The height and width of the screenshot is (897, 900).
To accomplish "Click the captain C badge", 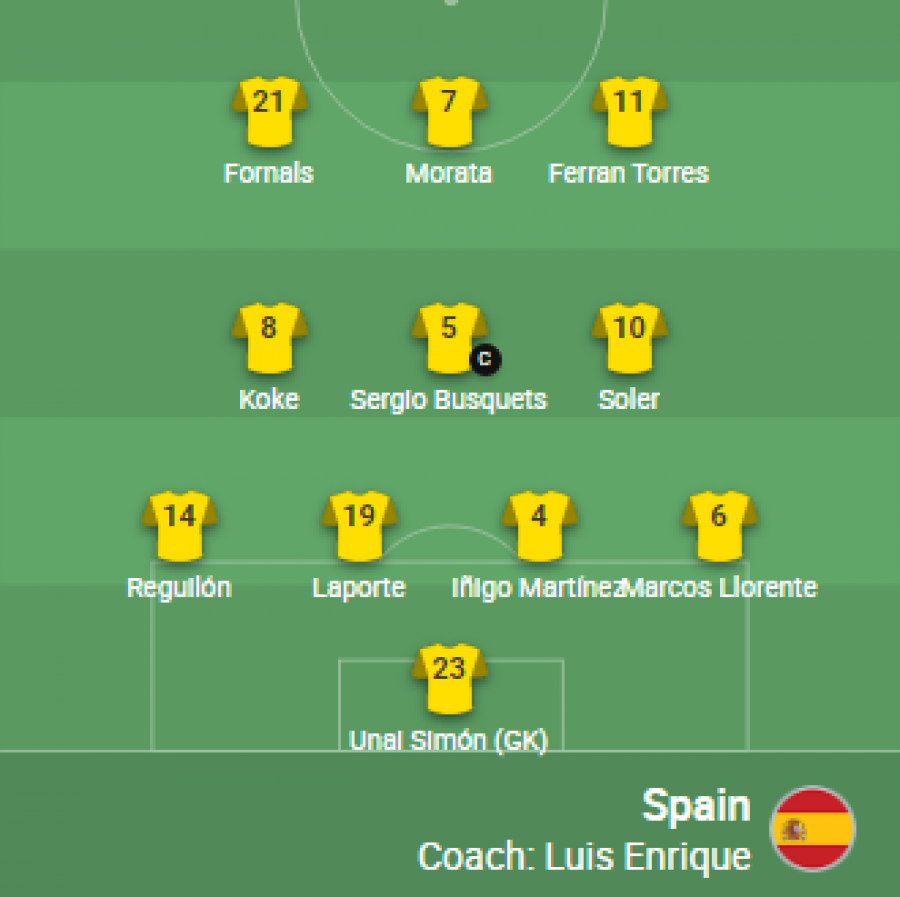I will (485, 359).
